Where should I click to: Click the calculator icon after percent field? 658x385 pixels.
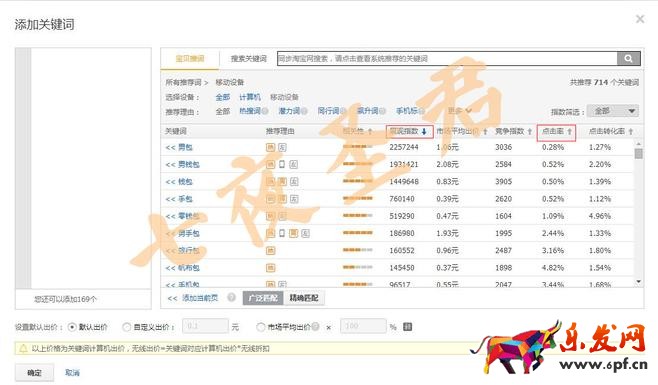[407, 326]
